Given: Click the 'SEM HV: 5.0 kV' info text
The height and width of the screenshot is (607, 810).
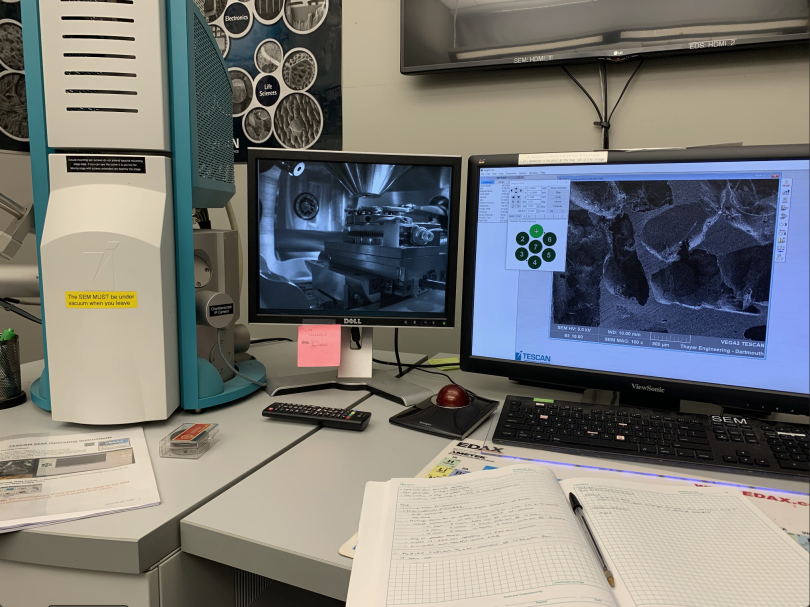Looking at the screenshot, I should pyautogui.click(x=574, y=329).
